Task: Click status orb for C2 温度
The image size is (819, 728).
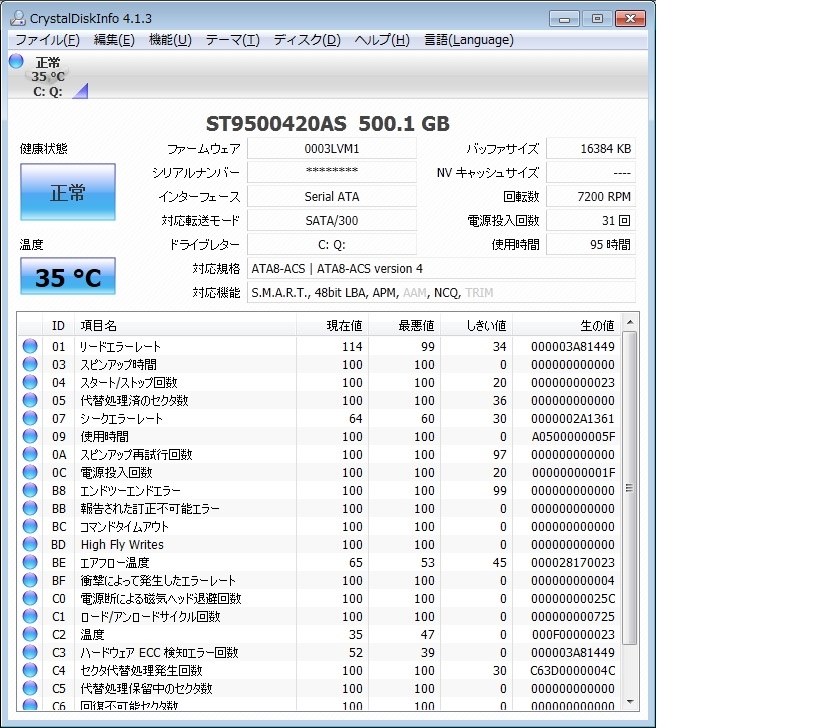Action: coord(30,634)
